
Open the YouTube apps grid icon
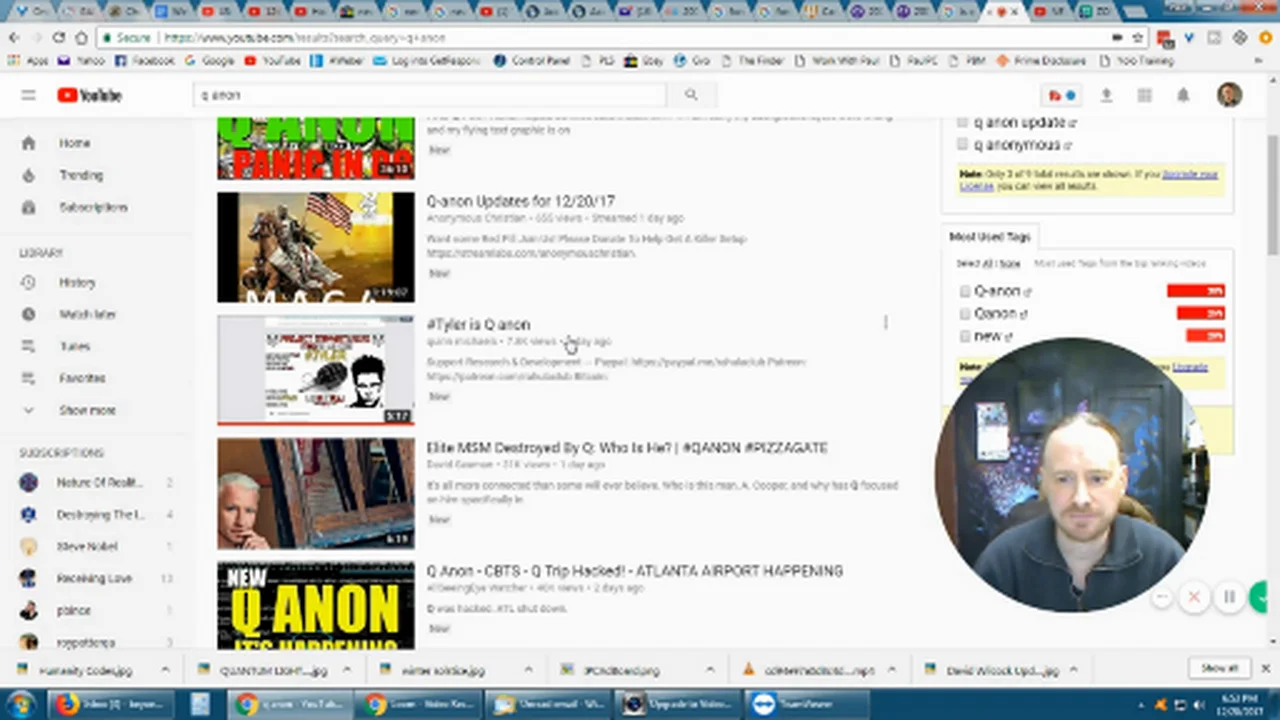[1144, 95]
